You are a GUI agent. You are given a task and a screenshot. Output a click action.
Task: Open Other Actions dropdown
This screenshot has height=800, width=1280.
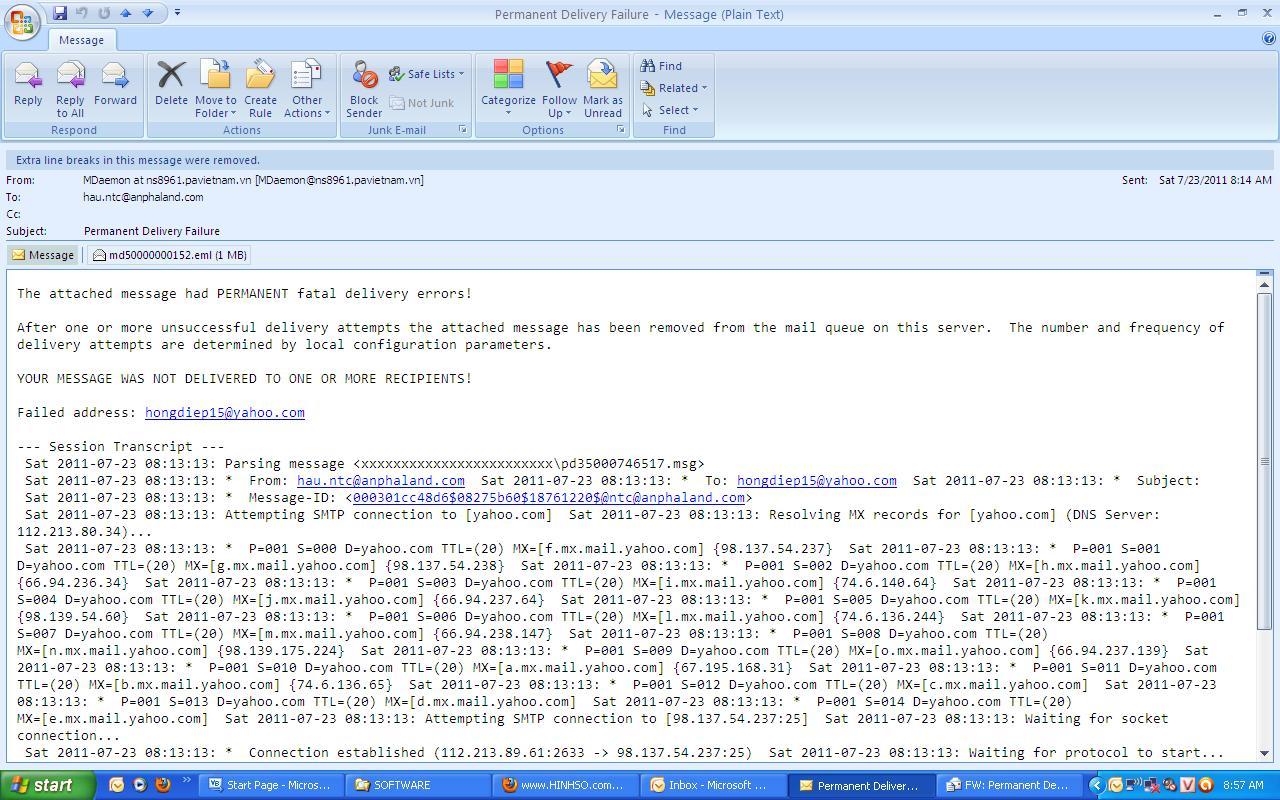tap(307, 88)
